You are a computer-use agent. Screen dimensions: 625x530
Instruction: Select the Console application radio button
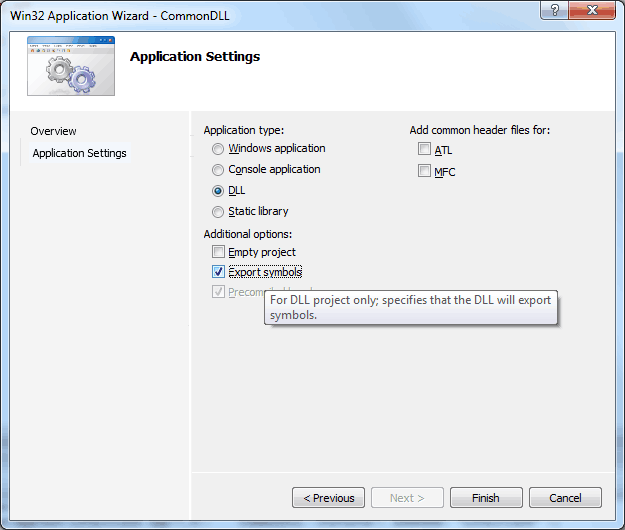coord(218,170)
